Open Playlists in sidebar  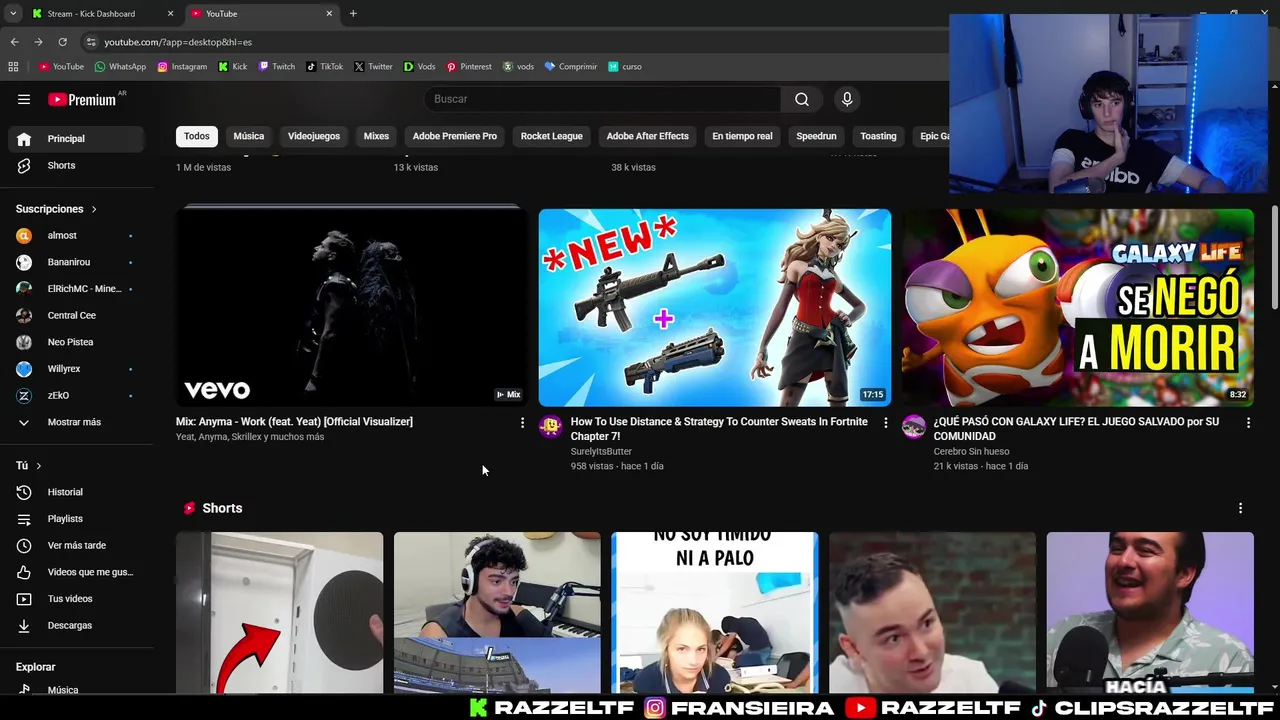coord(77,518)
